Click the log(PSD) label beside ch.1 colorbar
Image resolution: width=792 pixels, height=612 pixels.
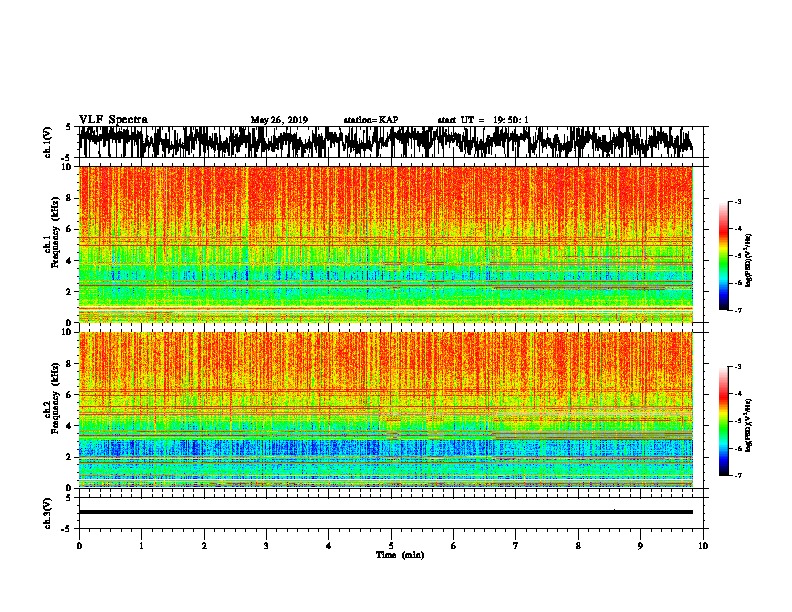748,260
